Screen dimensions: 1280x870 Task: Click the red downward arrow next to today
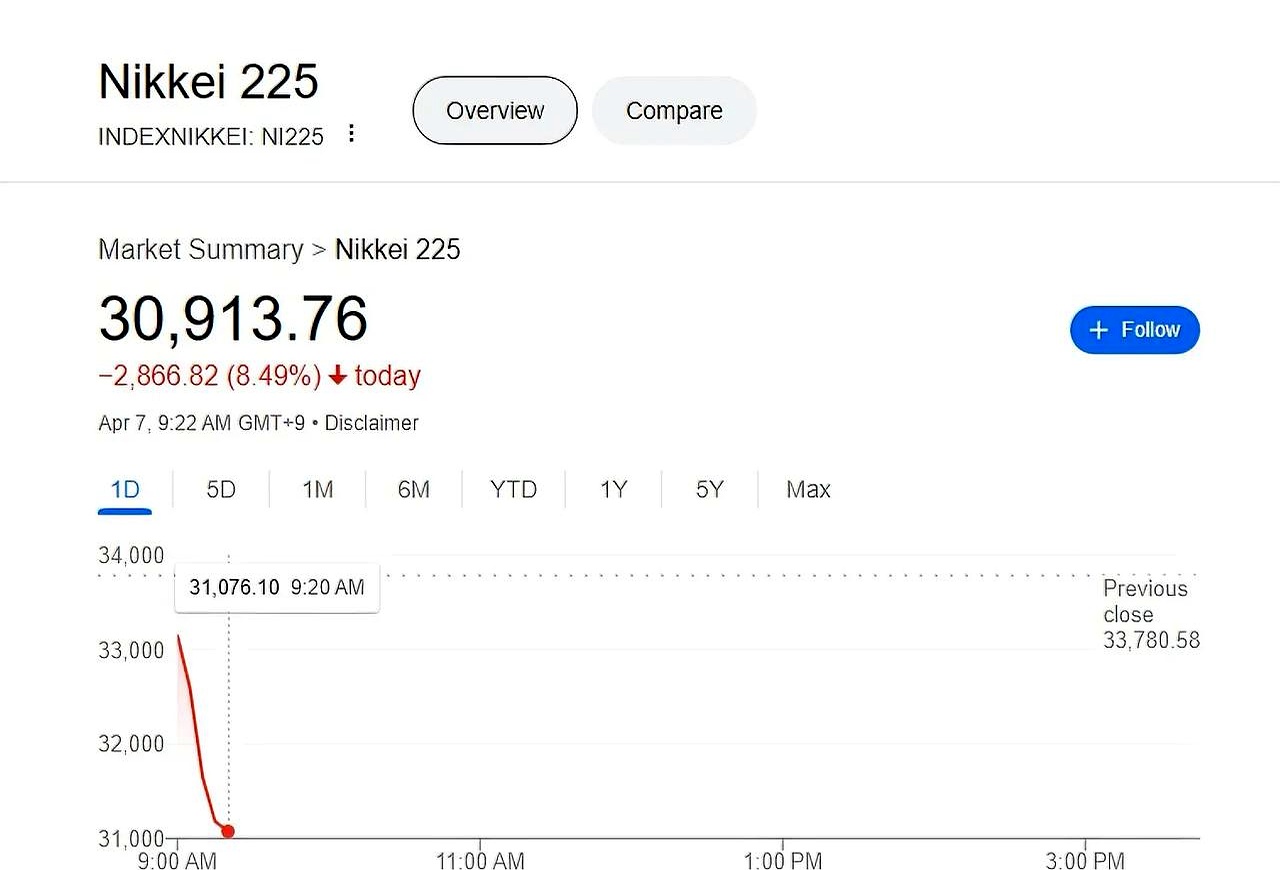pyautogui.click(x=337, y=376)
